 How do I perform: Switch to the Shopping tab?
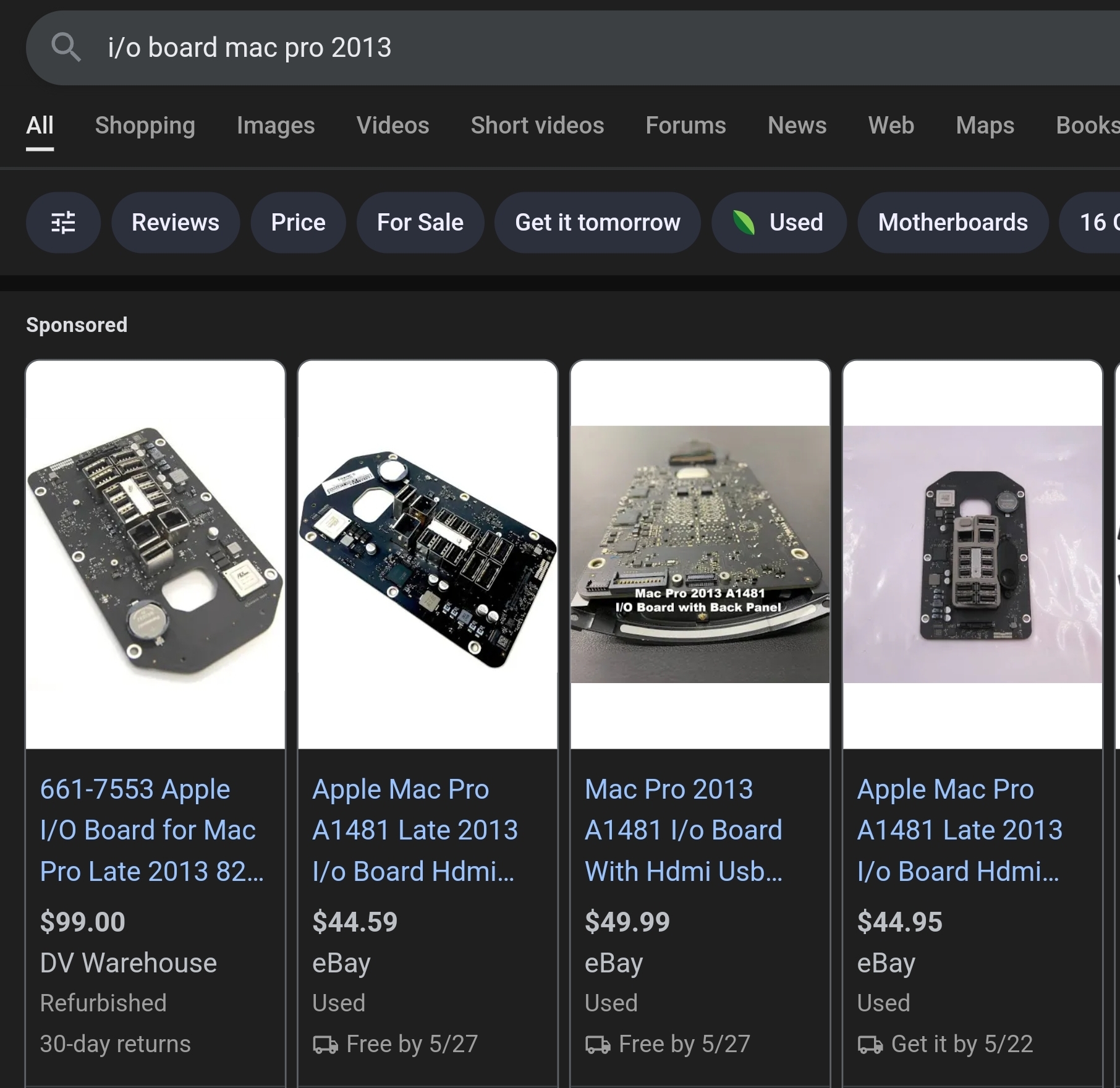click(145, 125)
